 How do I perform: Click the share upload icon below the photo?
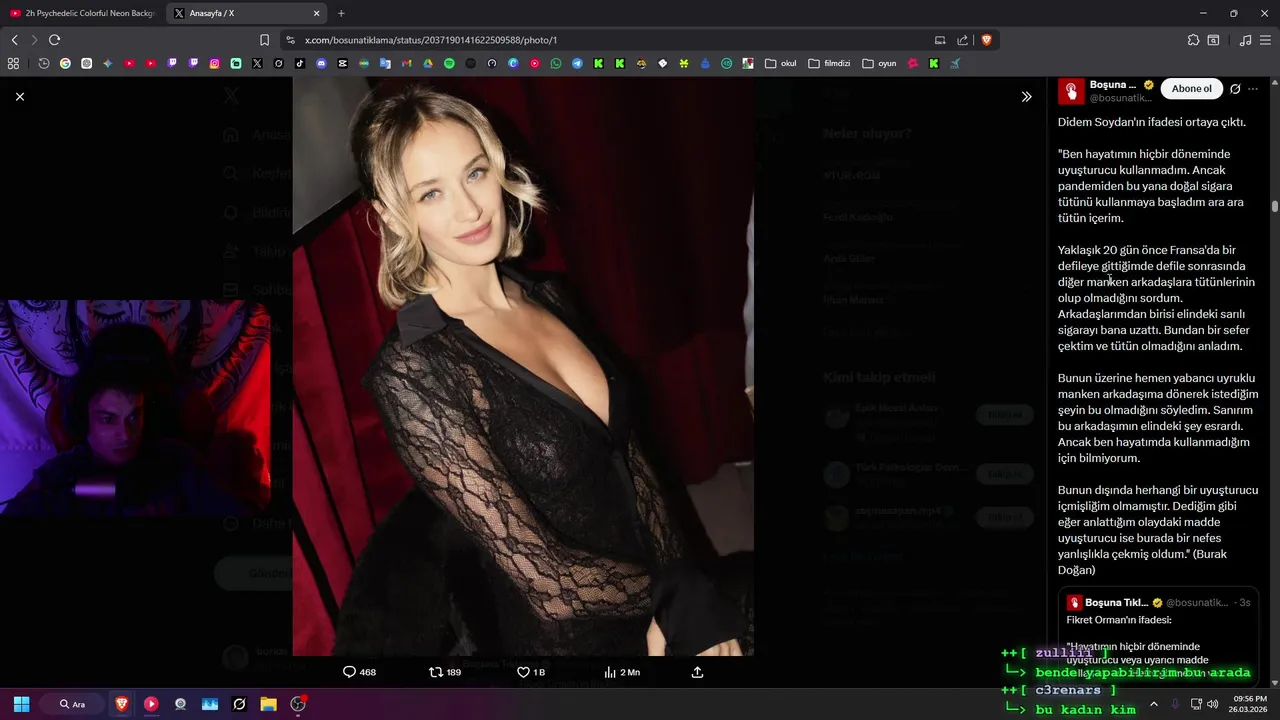(698, 672)
